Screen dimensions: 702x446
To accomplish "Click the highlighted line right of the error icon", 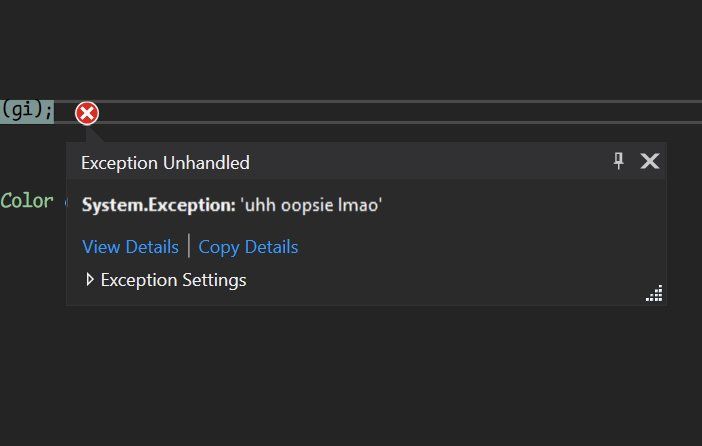I will 400,112.
